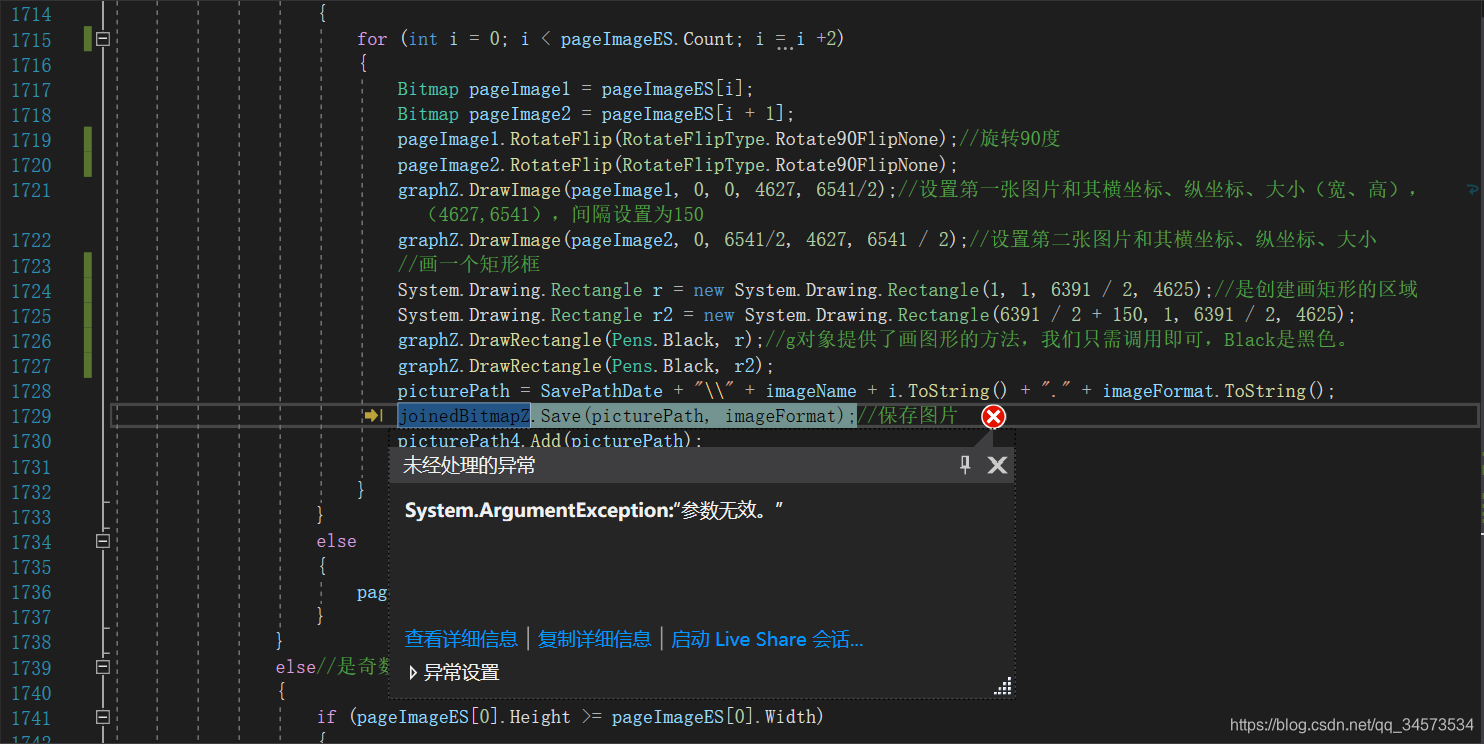Click the pin icon on the exception window

964,464
